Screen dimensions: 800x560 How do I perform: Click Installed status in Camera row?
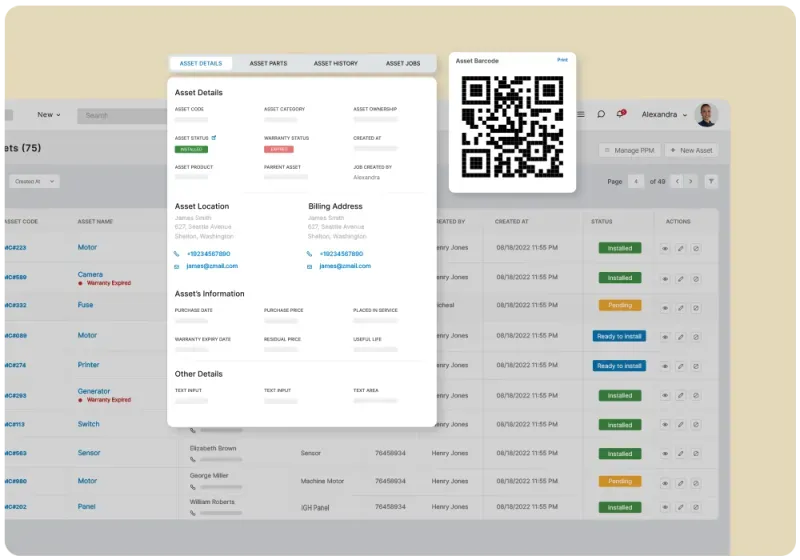620,278
